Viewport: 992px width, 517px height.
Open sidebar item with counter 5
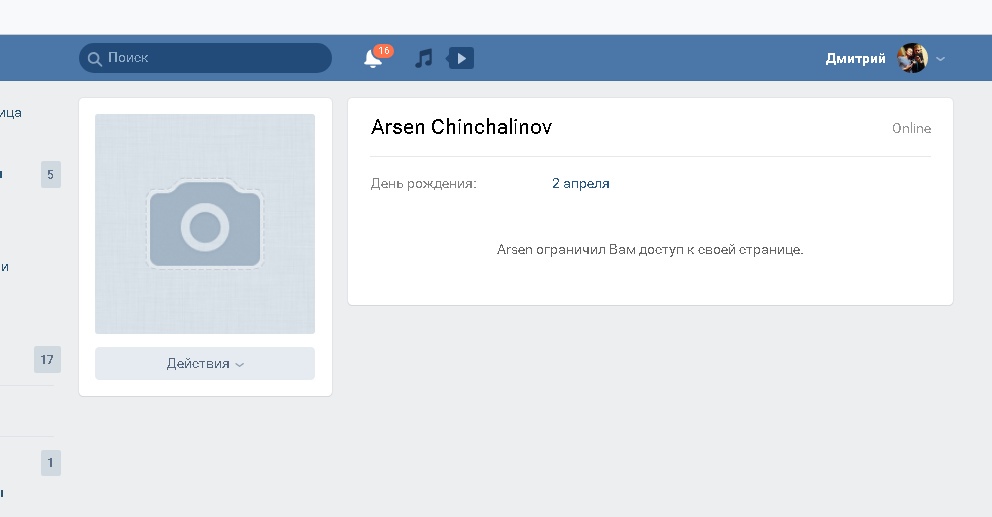[50, 175]
